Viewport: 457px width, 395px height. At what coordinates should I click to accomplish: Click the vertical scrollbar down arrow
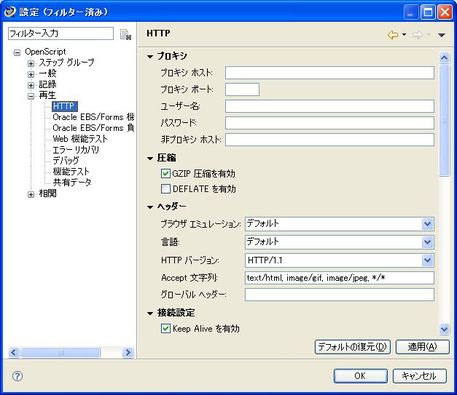tap(444, 329)
